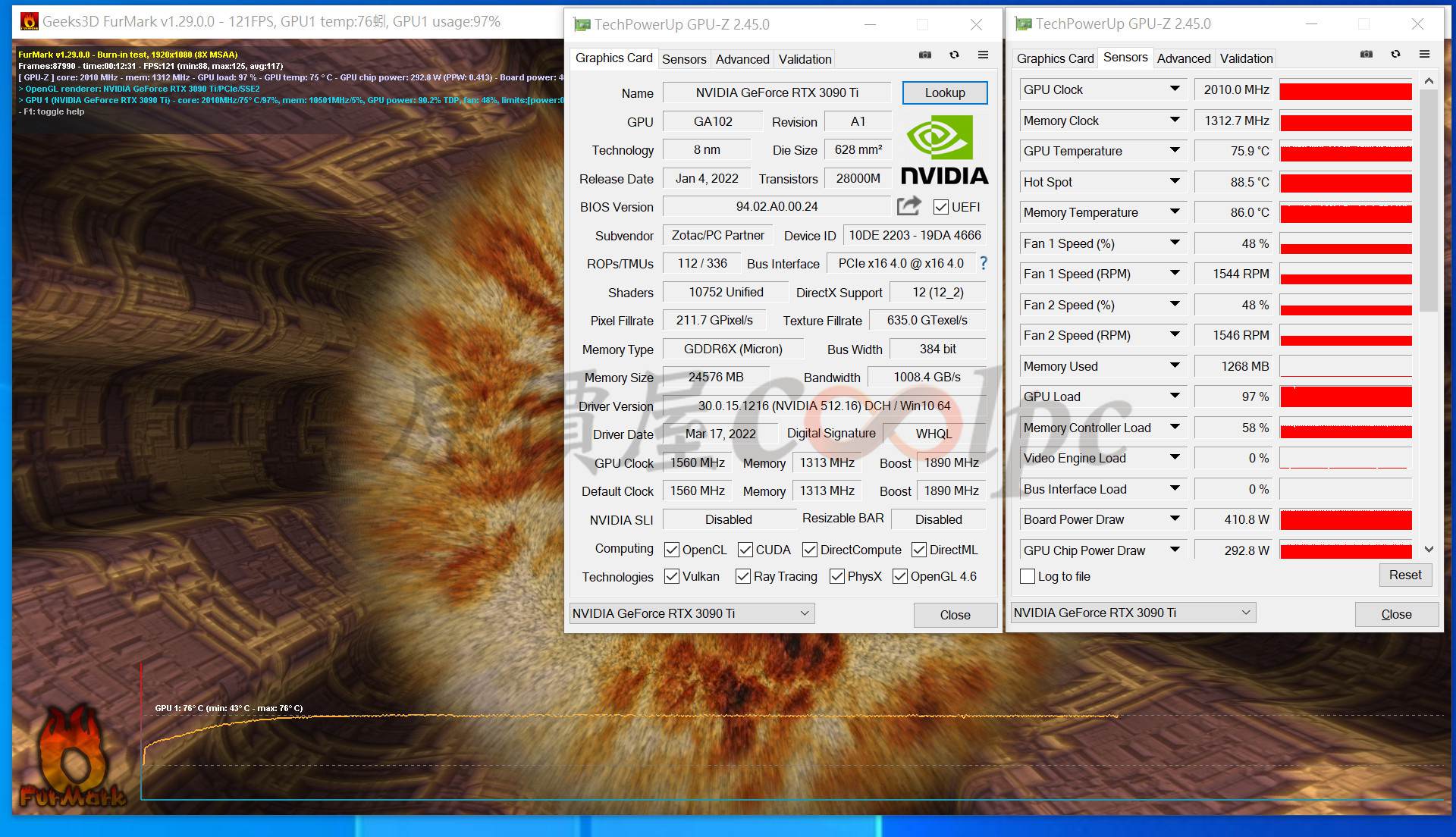Switch to Advanced tab in right GPU-Z window
The image size is (1456, 837).
(x=1184, y=58)
